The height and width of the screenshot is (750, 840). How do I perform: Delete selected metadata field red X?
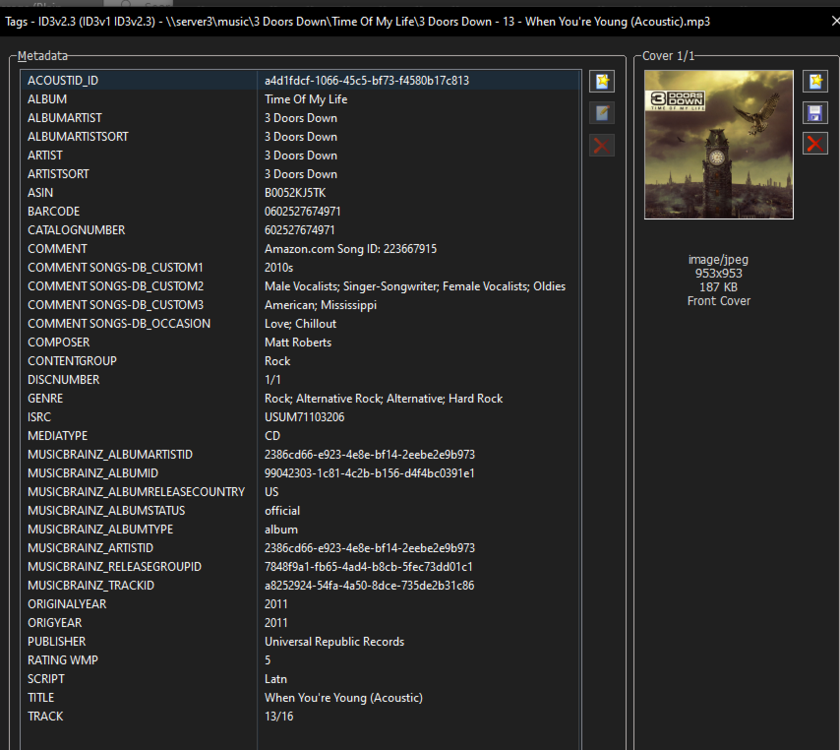tap(602, 145)
